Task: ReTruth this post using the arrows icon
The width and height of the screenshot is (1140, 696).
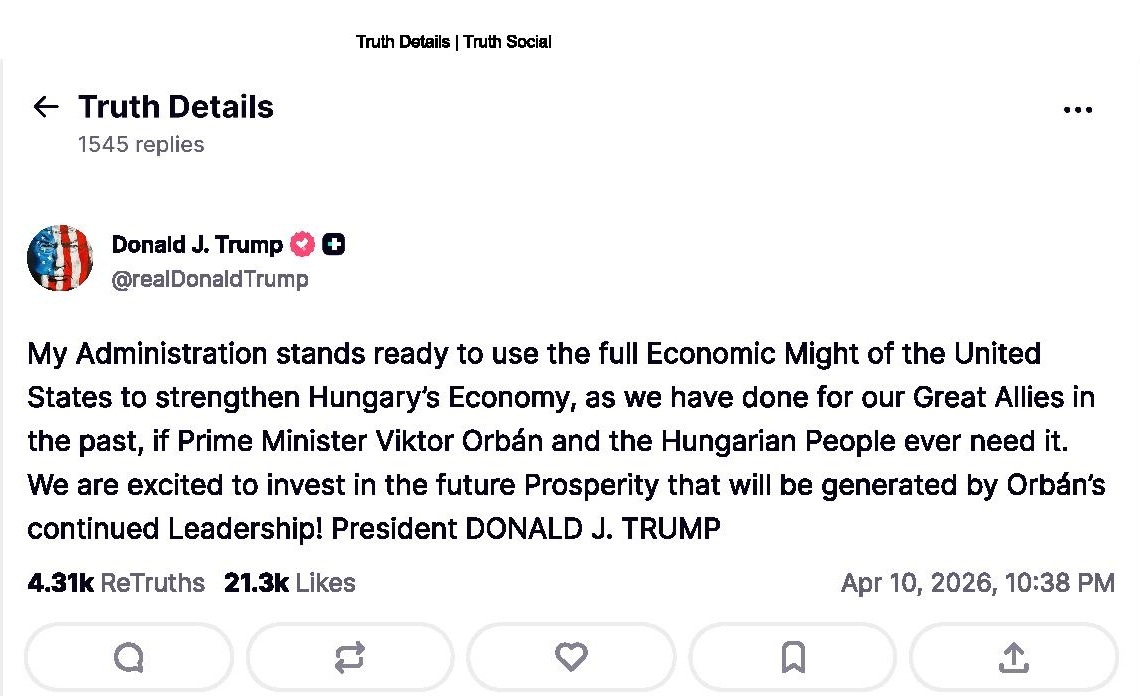Action: point(350,657)
